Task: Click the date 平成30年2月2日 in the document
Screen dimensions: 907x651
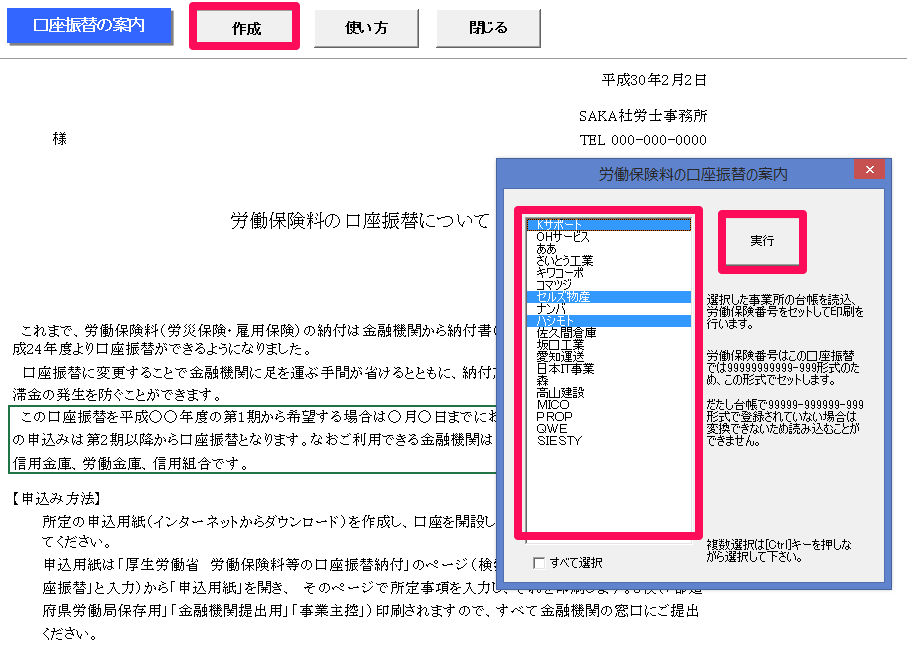Action: tap(654, 80)
